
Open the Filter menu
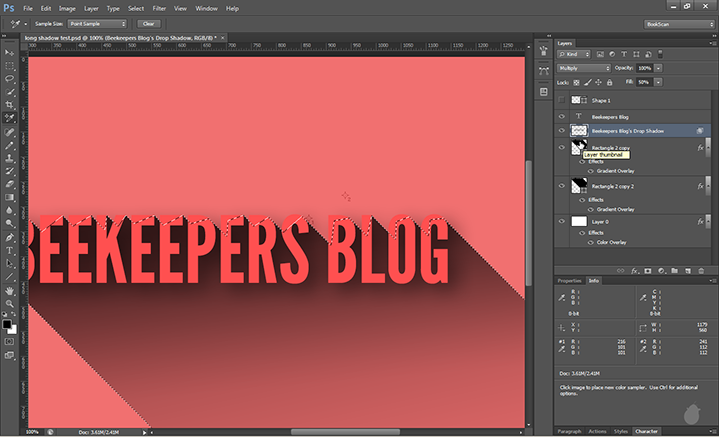[159, 8]
